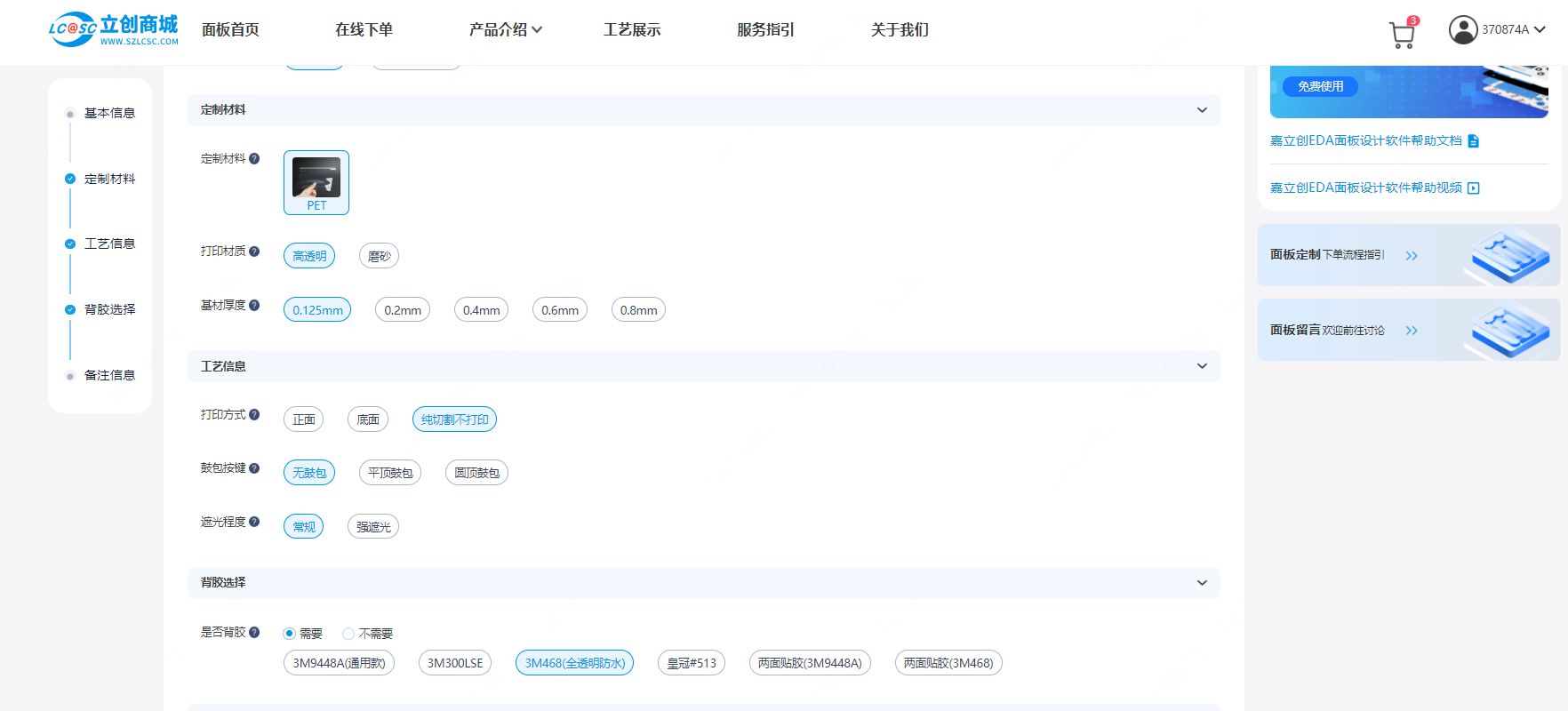Jump to 工艺信息 in the sidebar
This screenshot has width=1568, height=711.
tap(109, 244)
